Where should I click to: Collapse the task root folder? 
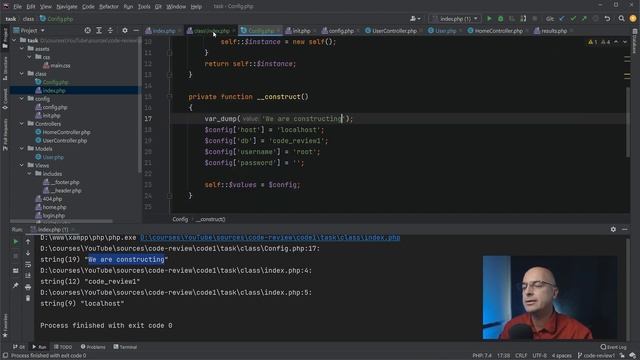[15, 40]
